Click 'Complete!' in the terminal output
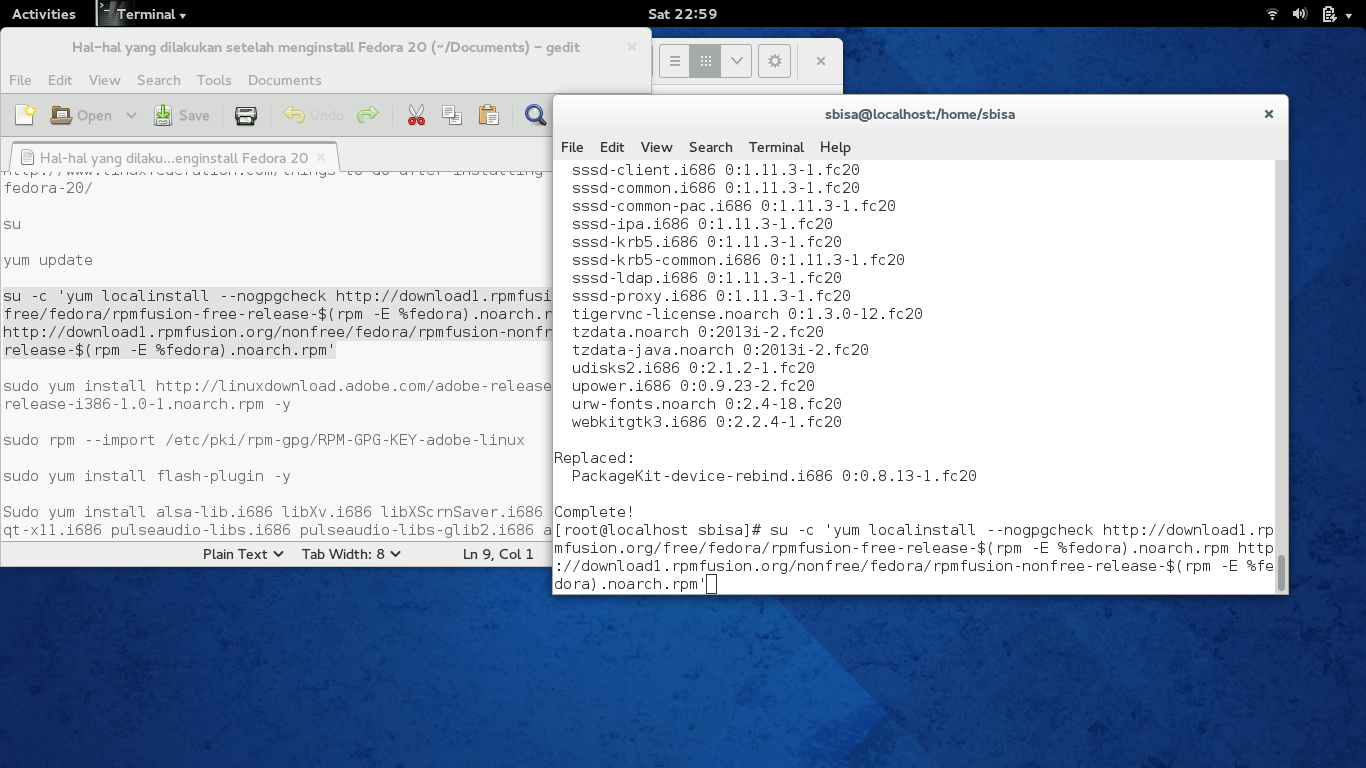Image resolution: width=1366 pixels, height=768 pixels. pos(594,512)
